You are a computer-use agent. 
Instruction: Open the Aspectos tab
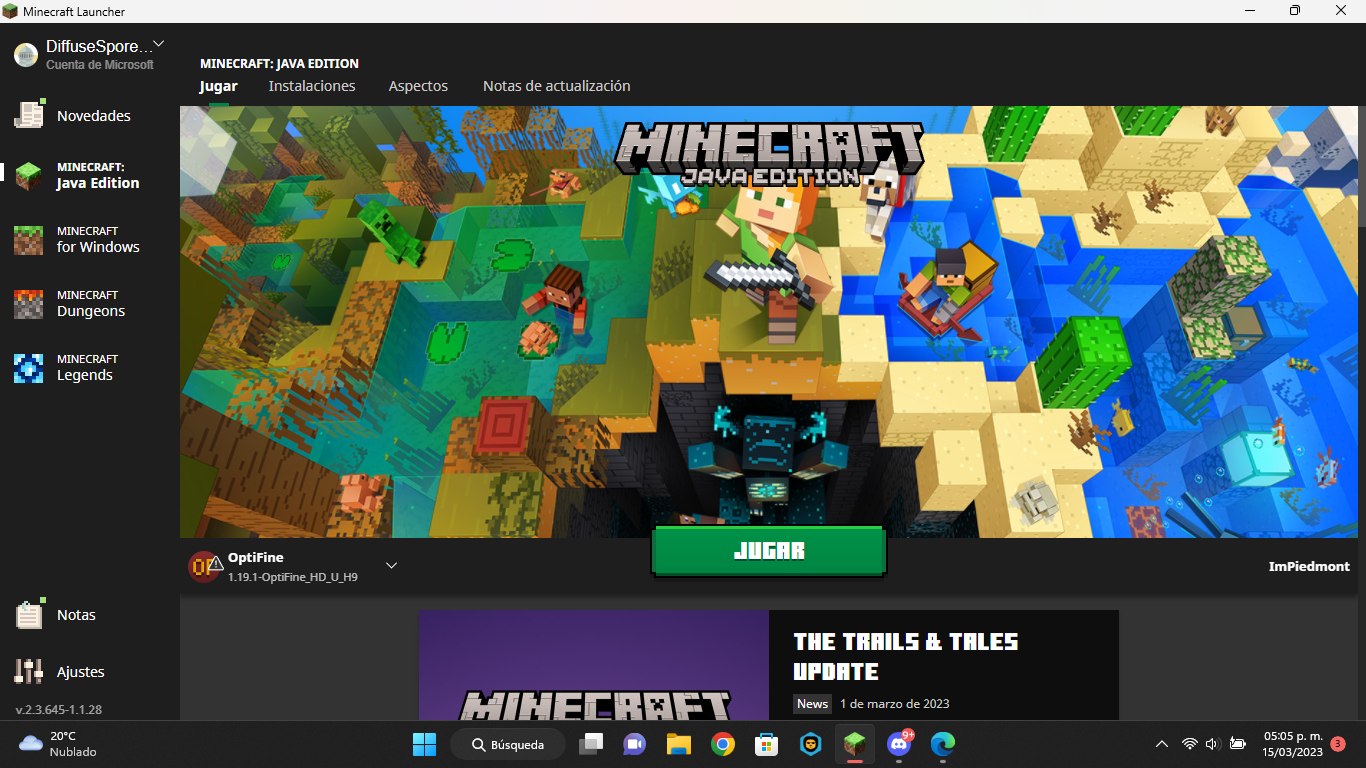click(418, 86)
